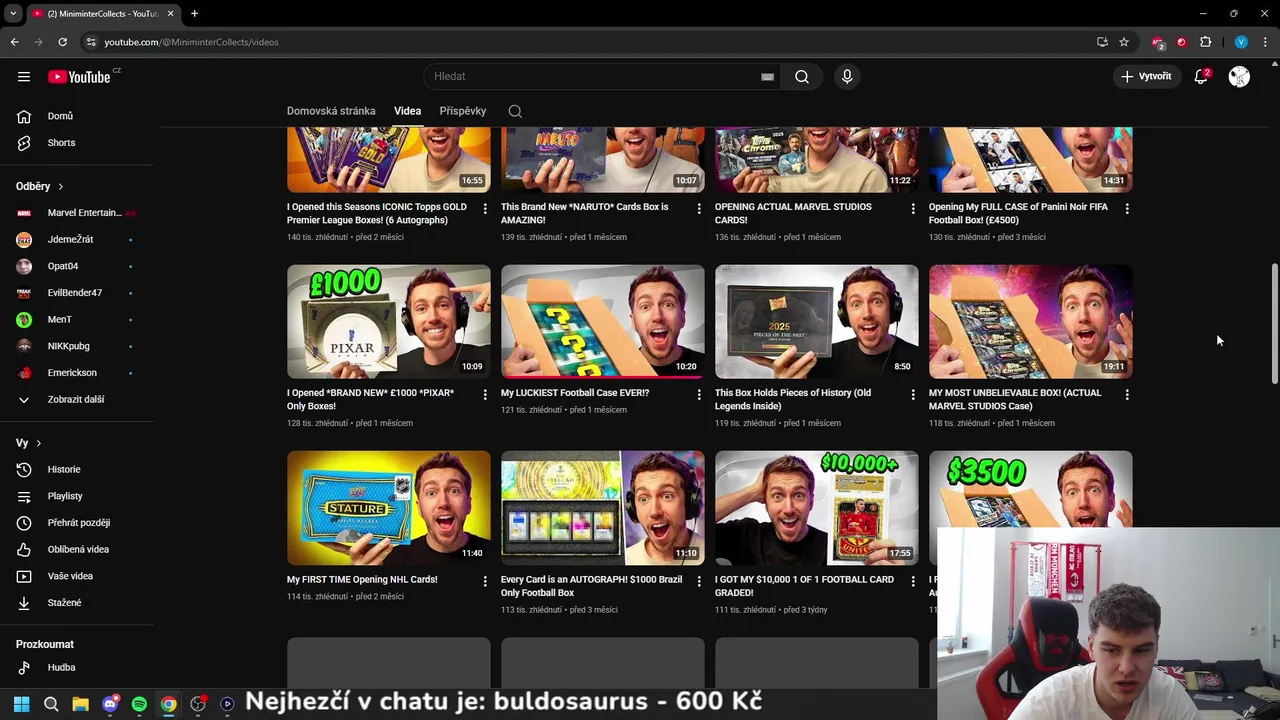The width and height of the screenshot is (1280, 720).
Task: Click the browser address bar
Action: 590,42
